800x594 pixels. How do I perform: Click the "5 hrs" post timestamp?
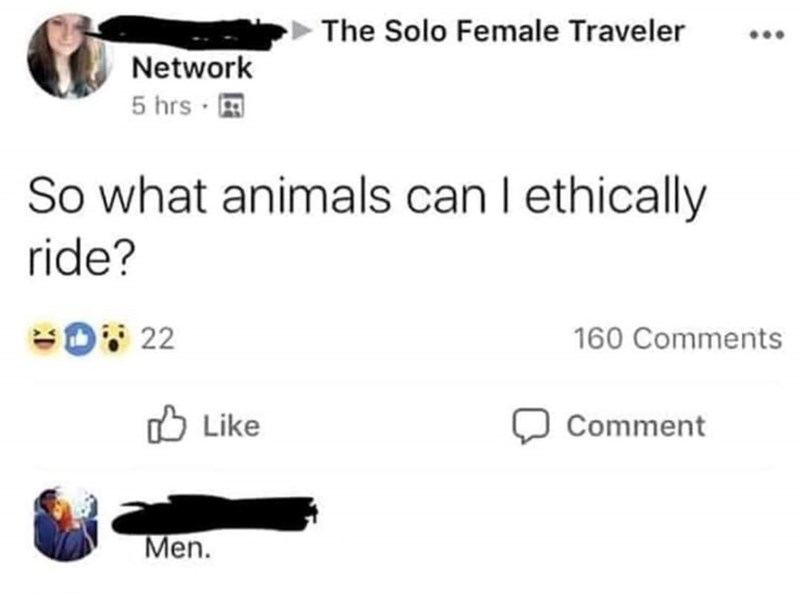161,106
